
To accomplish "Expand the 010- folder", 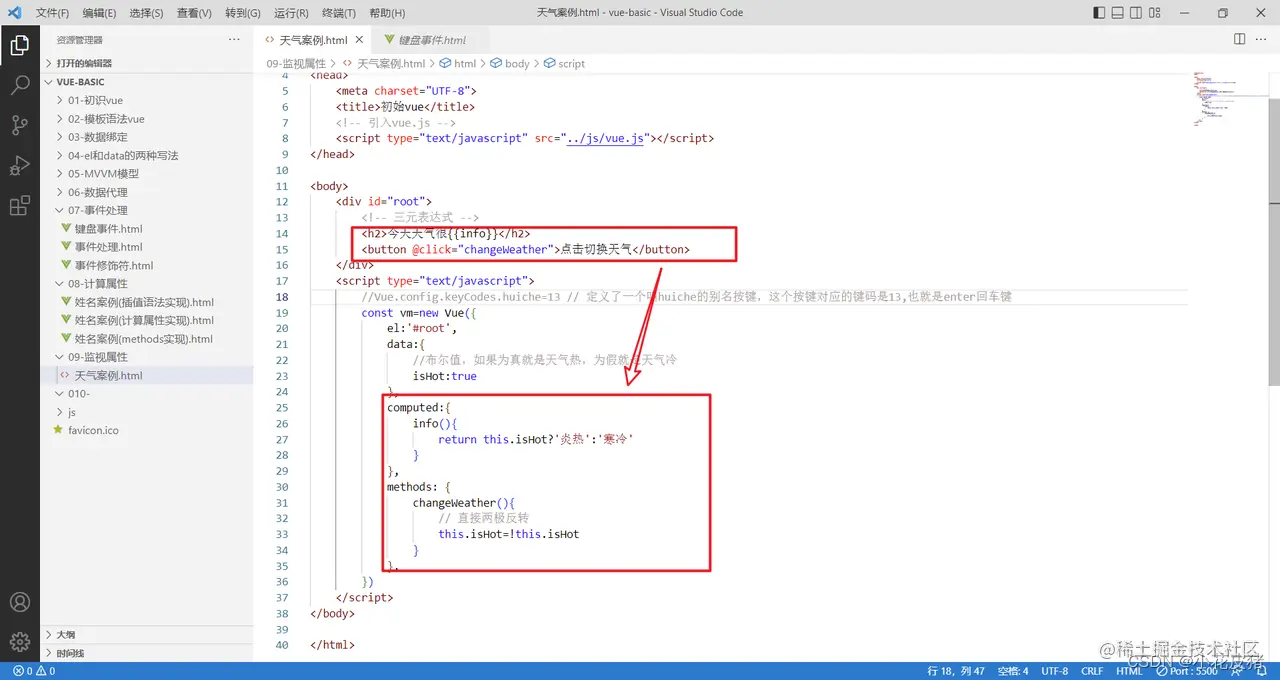I will [147, 393].
